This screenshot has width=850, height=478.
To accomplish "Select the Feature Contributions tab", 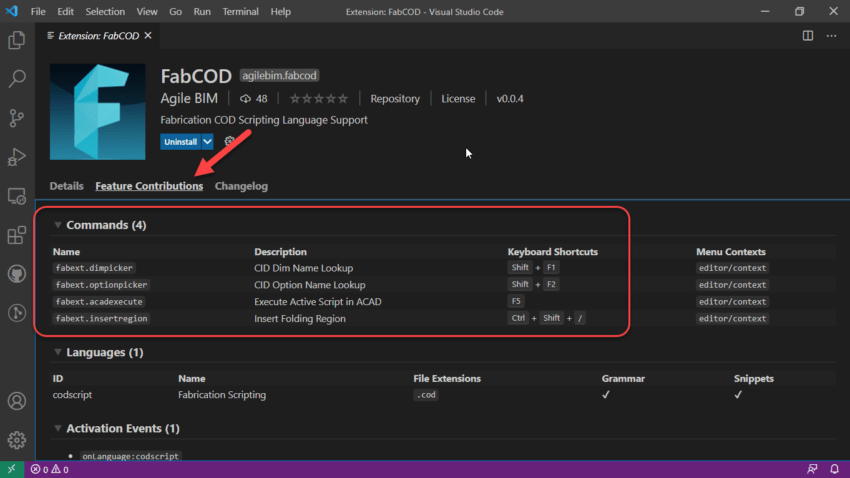I will point(149,186).
